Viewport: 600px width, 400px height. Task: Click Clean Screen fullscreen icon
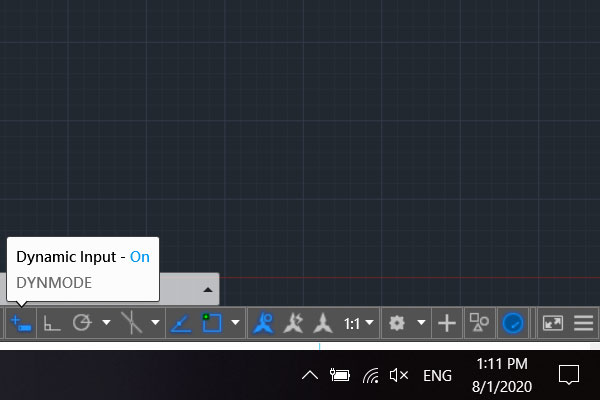click(x=553, y=323)
